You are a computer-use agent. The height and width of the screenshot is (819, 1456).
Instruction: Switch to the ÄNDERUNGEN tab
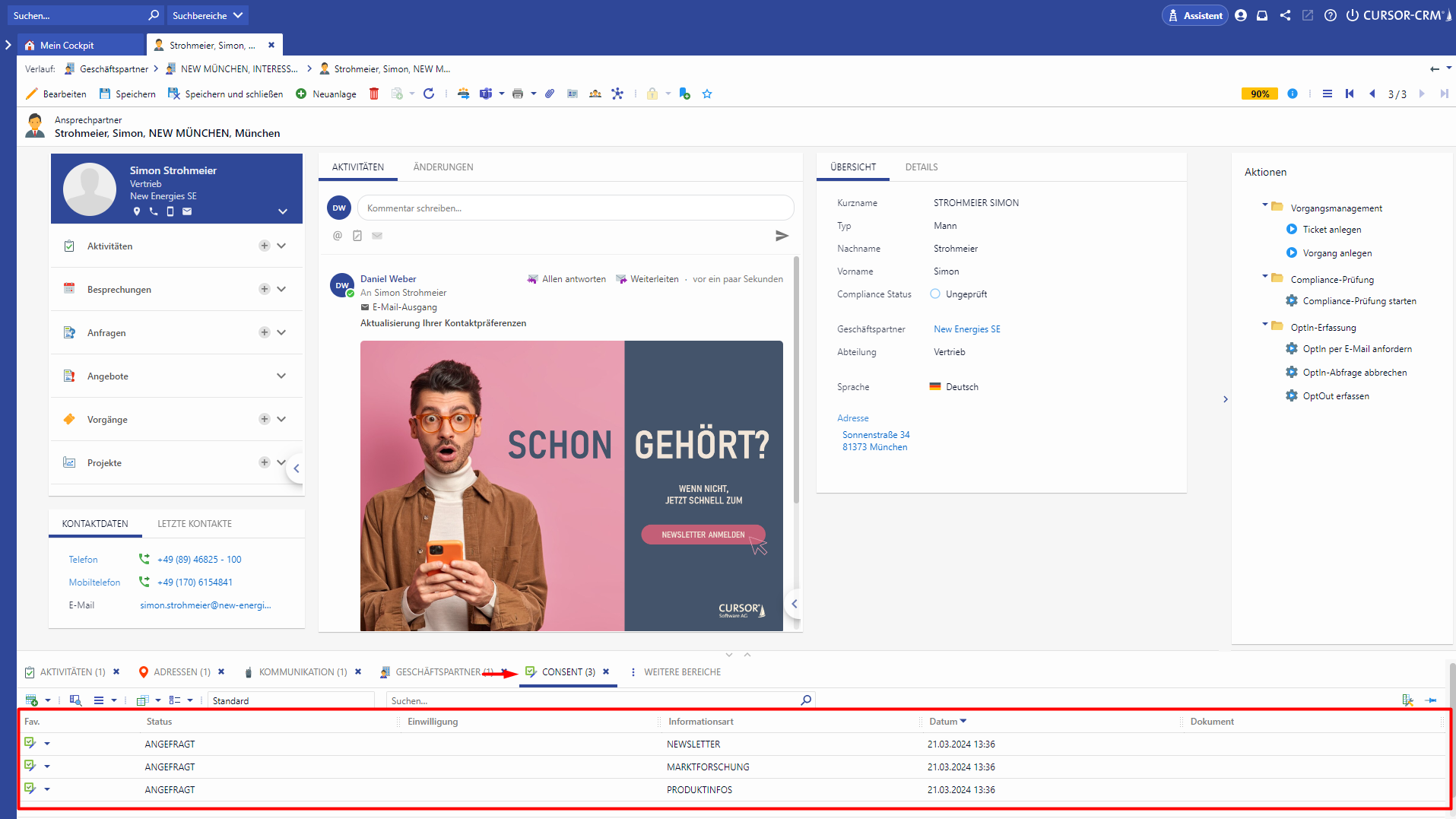[443, 167]
